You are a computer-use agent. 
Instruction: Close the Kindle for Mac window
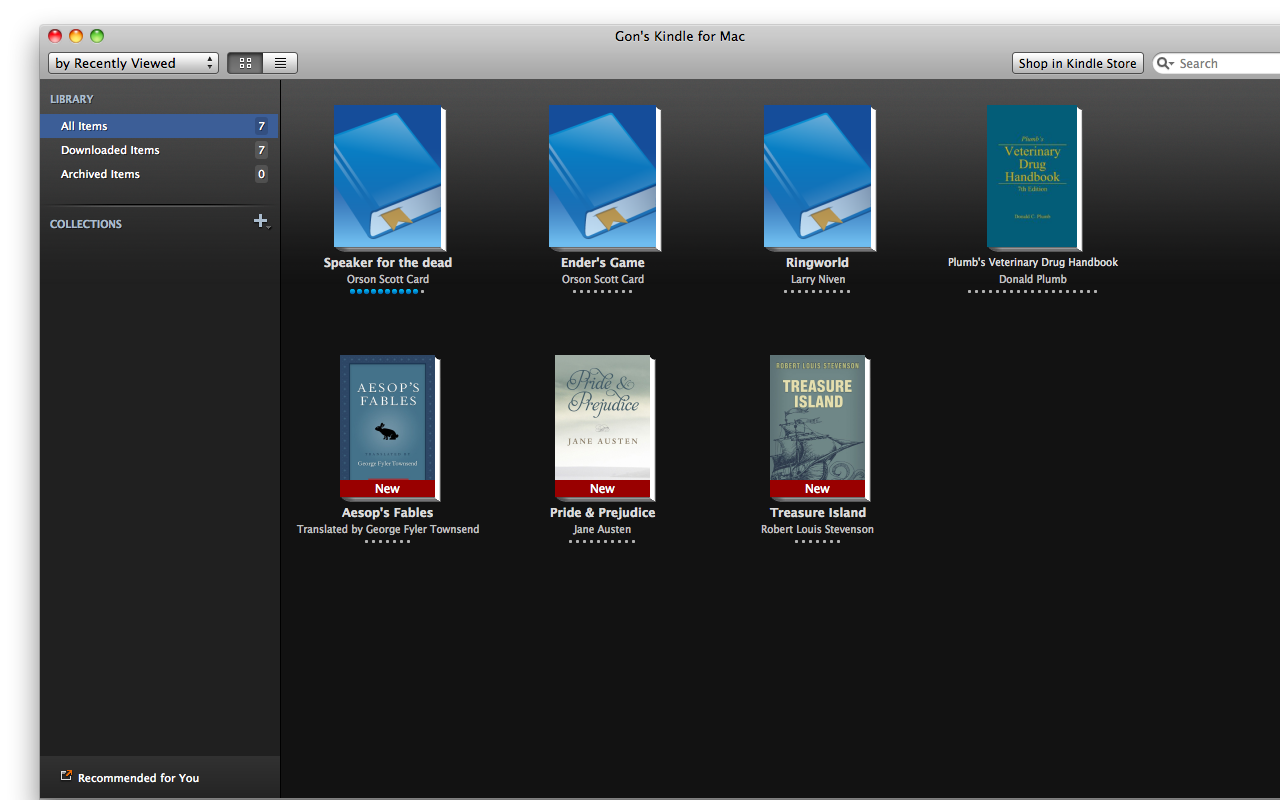coord(55,36)
